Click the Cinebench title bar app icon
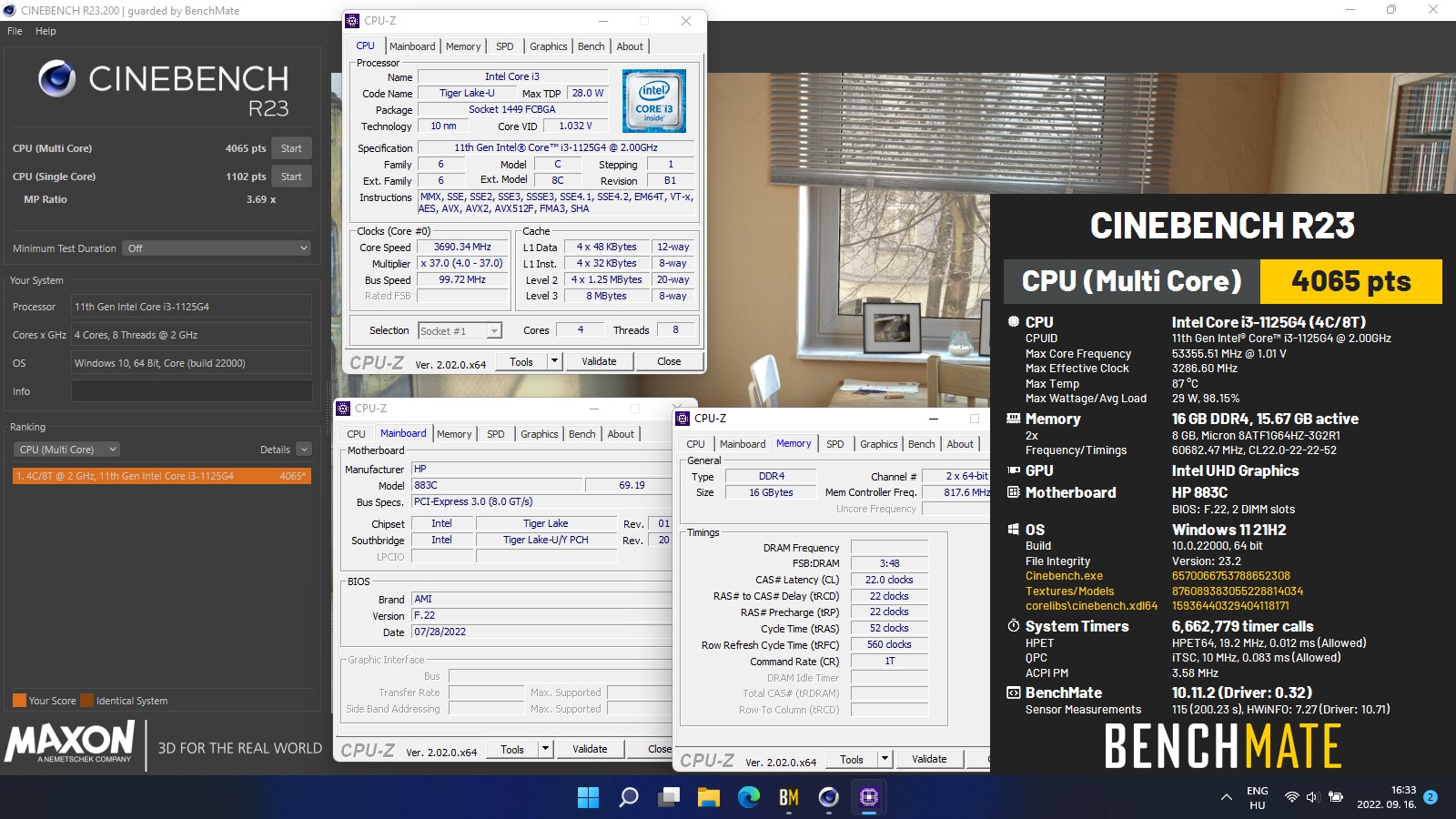Image resolution: width=1456 pixels, height=819 pixels. (x=10, y=11)
